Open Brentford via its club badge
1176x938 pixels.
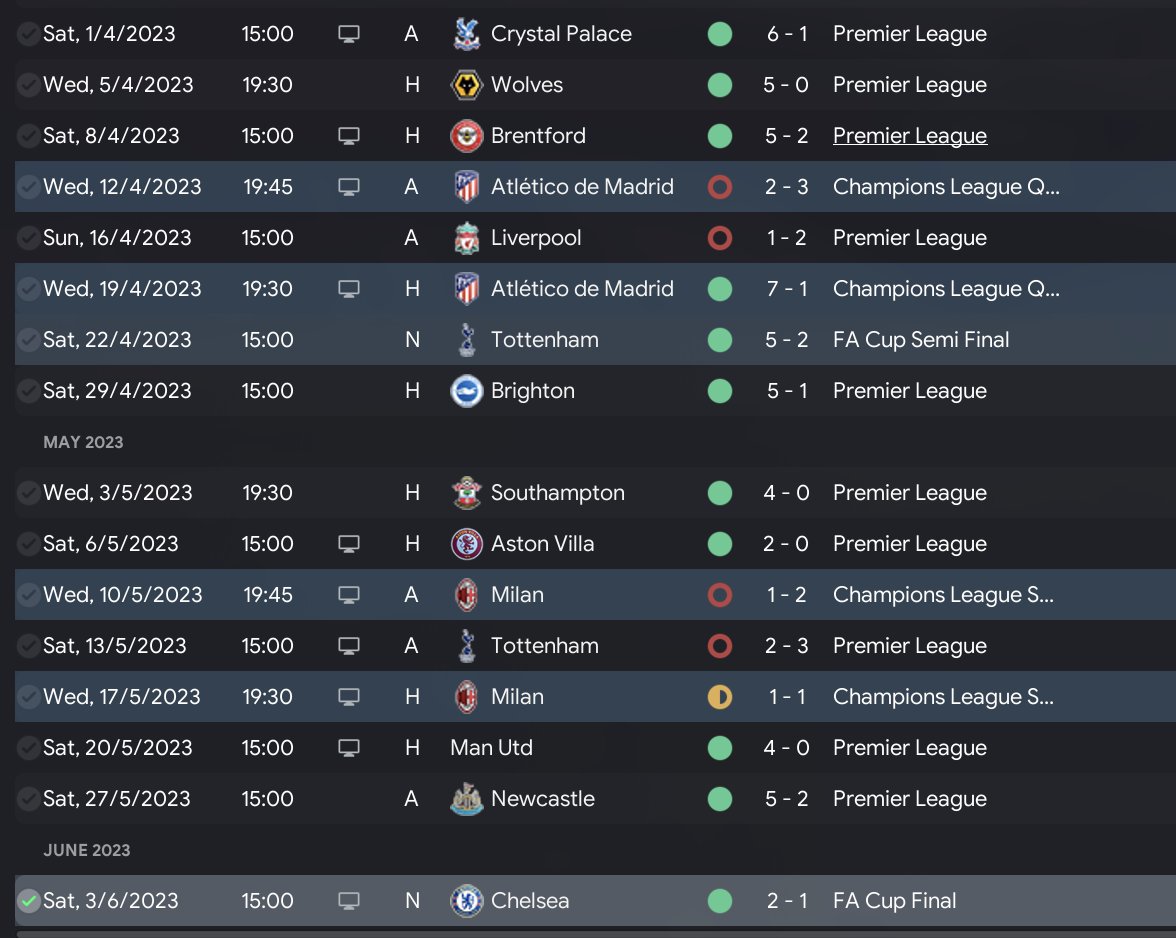click(x=467, y=136)
